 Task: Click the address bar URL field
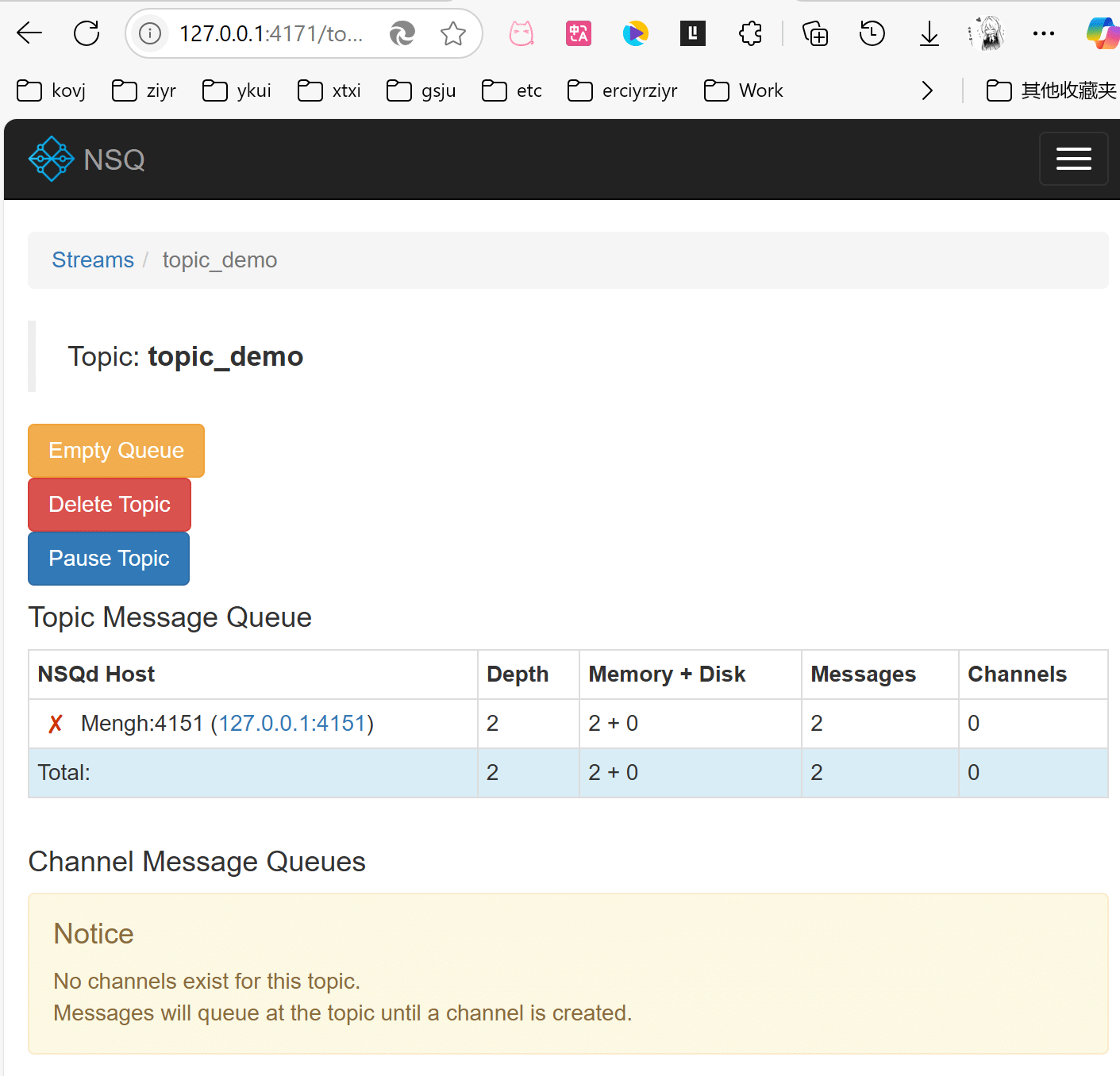coord(271,33)
